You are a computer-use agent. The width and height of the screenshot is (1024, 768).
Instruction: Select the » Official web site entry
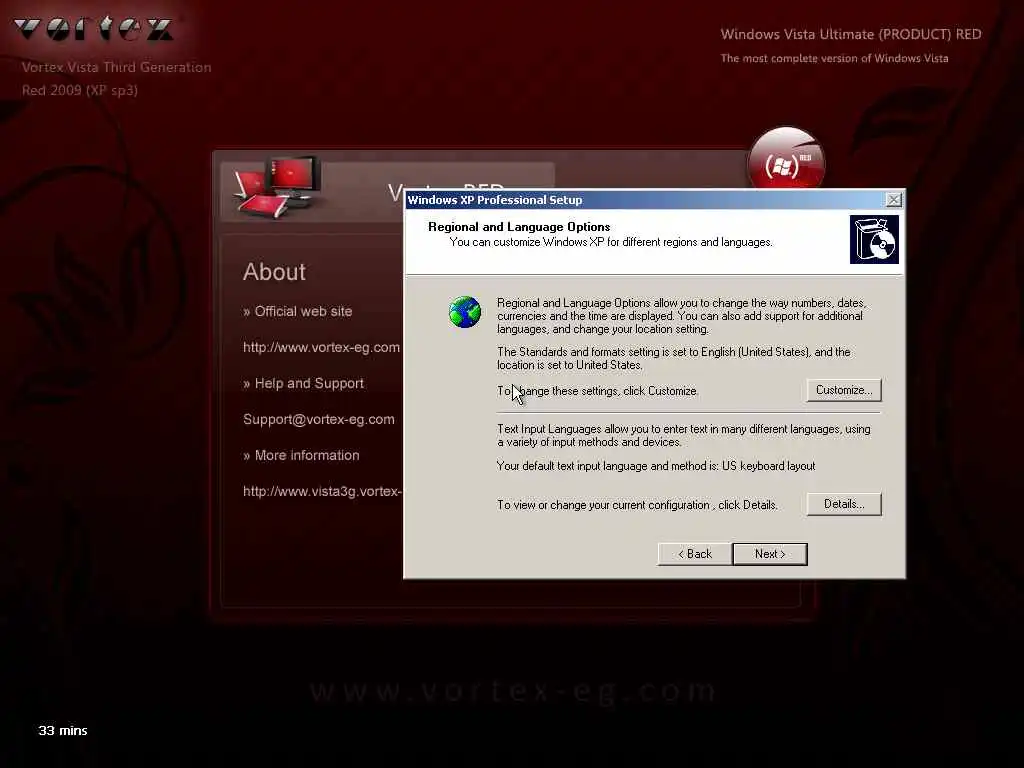(298, 312)
